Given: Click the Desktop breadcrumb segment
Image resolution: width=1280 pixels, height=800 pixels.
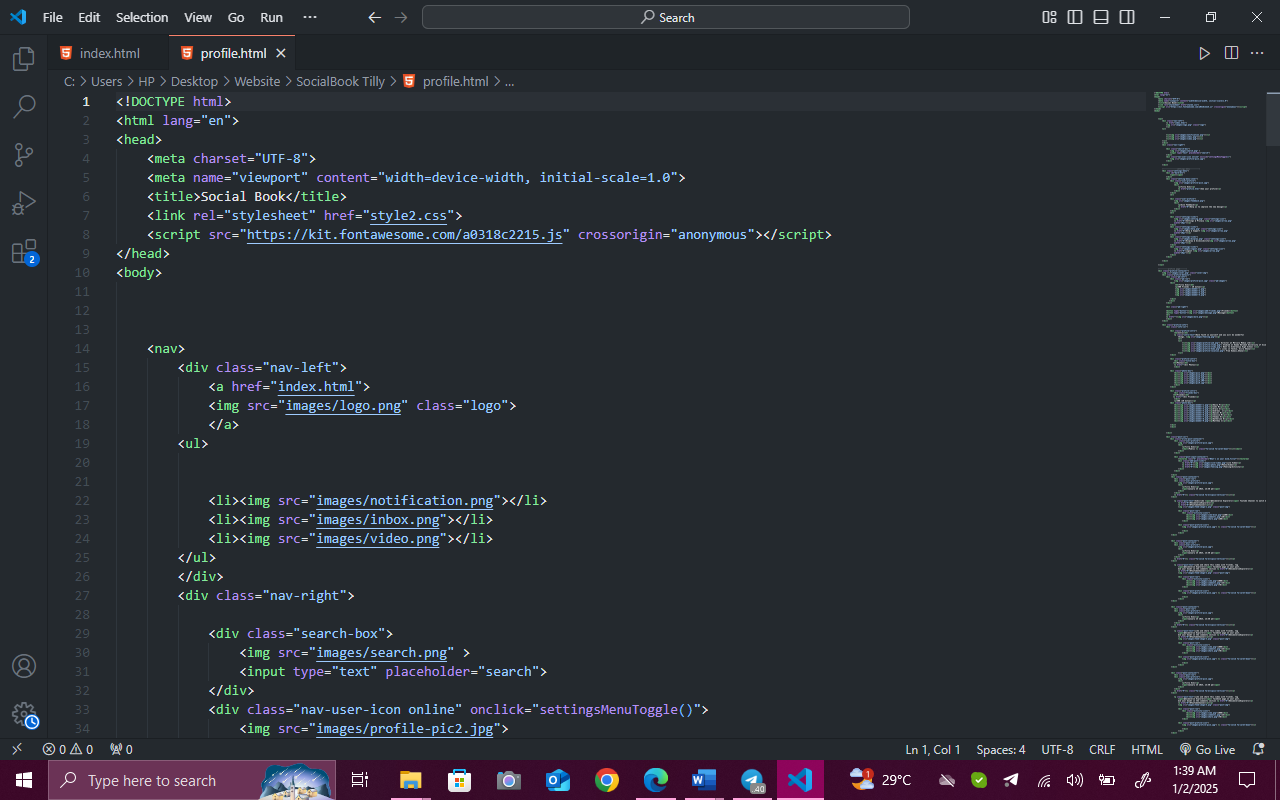Looking at the screenshot, I should click(x=194, y=82).
